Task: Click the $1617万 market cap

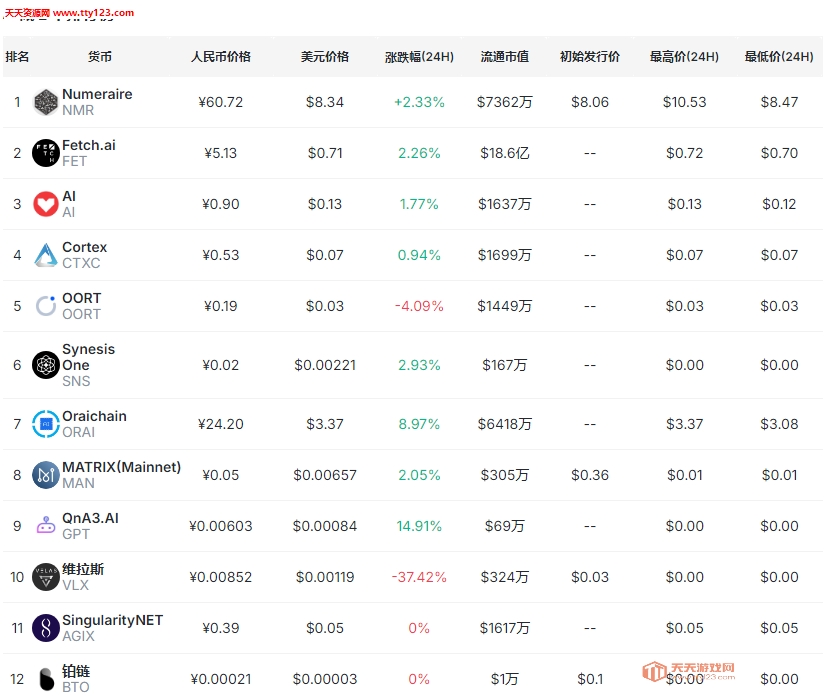Action: coord(505,628)
